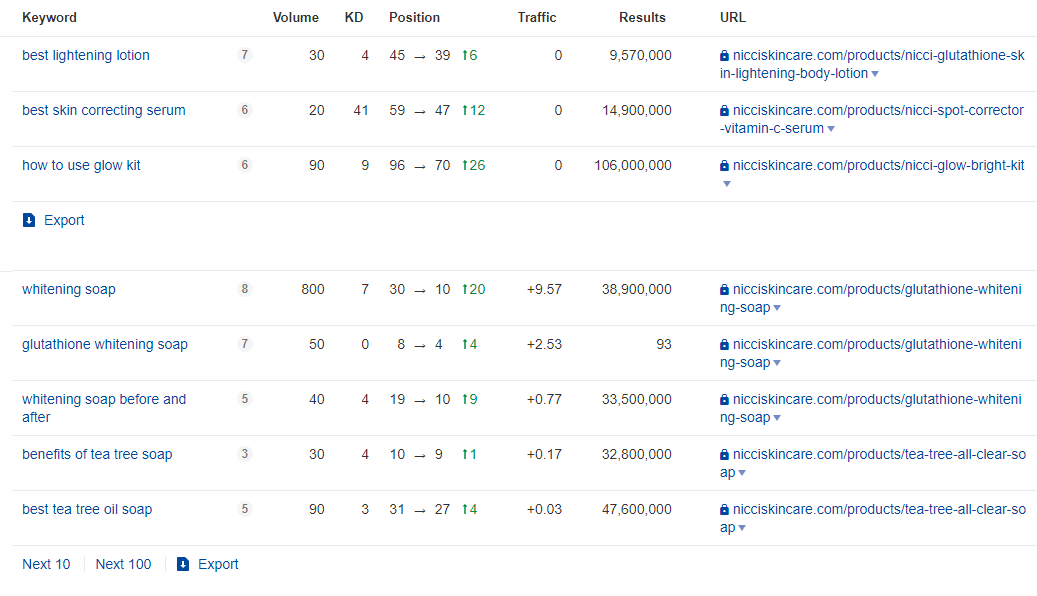Expand URL dropdown for nicci-glow-bright-kit
1037x596 pixels.
727,184
